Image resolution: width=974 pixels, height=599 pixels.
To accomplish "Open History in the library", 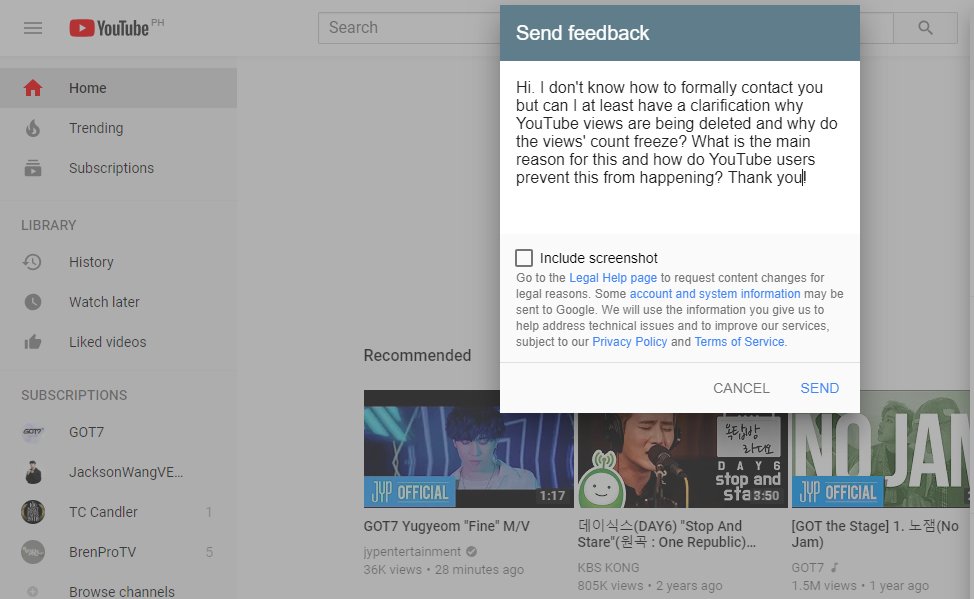I will [x=118, y=262].
